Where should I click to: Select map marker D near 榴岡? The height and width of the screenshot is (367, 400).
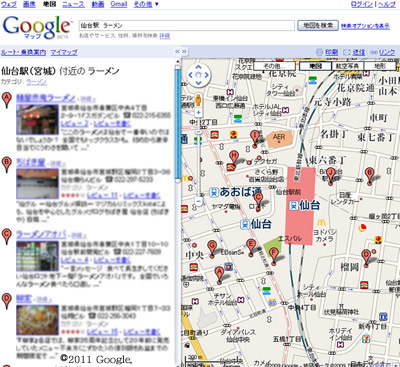(x=366, y=258)
